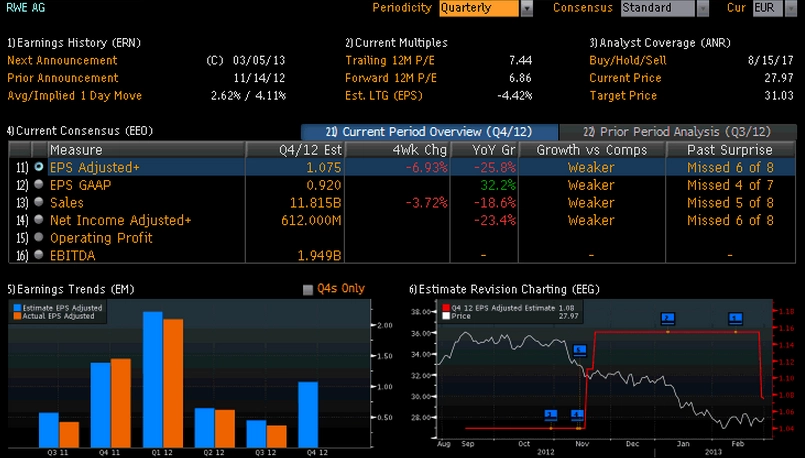Click Missed 4 of 7 surprise cell
Screen dimensions: 805x458
tap(730, 185)
